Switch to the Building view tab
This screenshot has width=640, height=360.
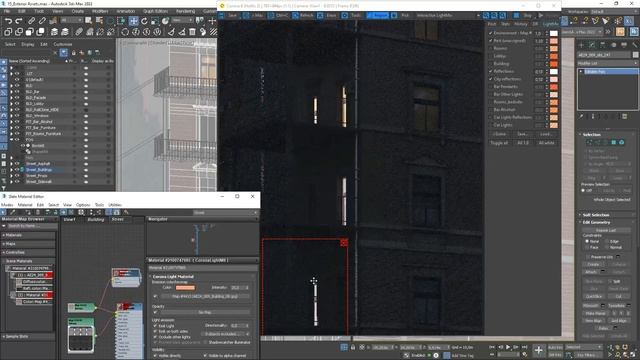click(x=96, y=220)
